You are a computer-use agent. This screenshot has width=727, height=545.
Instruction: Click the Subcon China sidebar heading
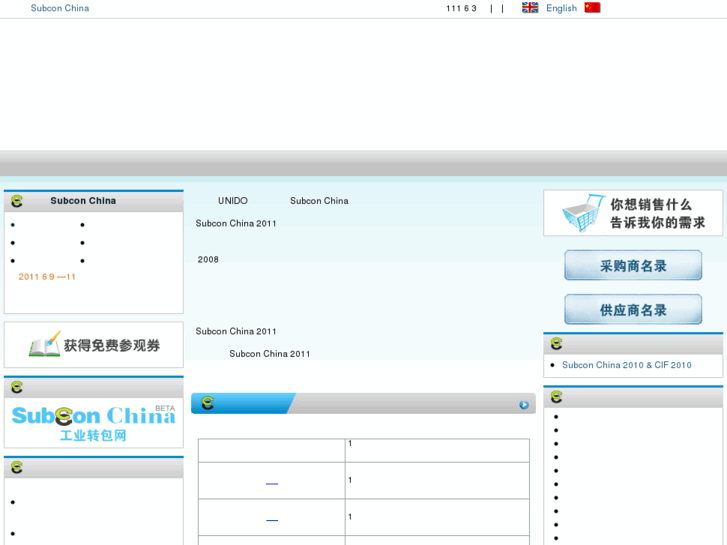(83, 201)
